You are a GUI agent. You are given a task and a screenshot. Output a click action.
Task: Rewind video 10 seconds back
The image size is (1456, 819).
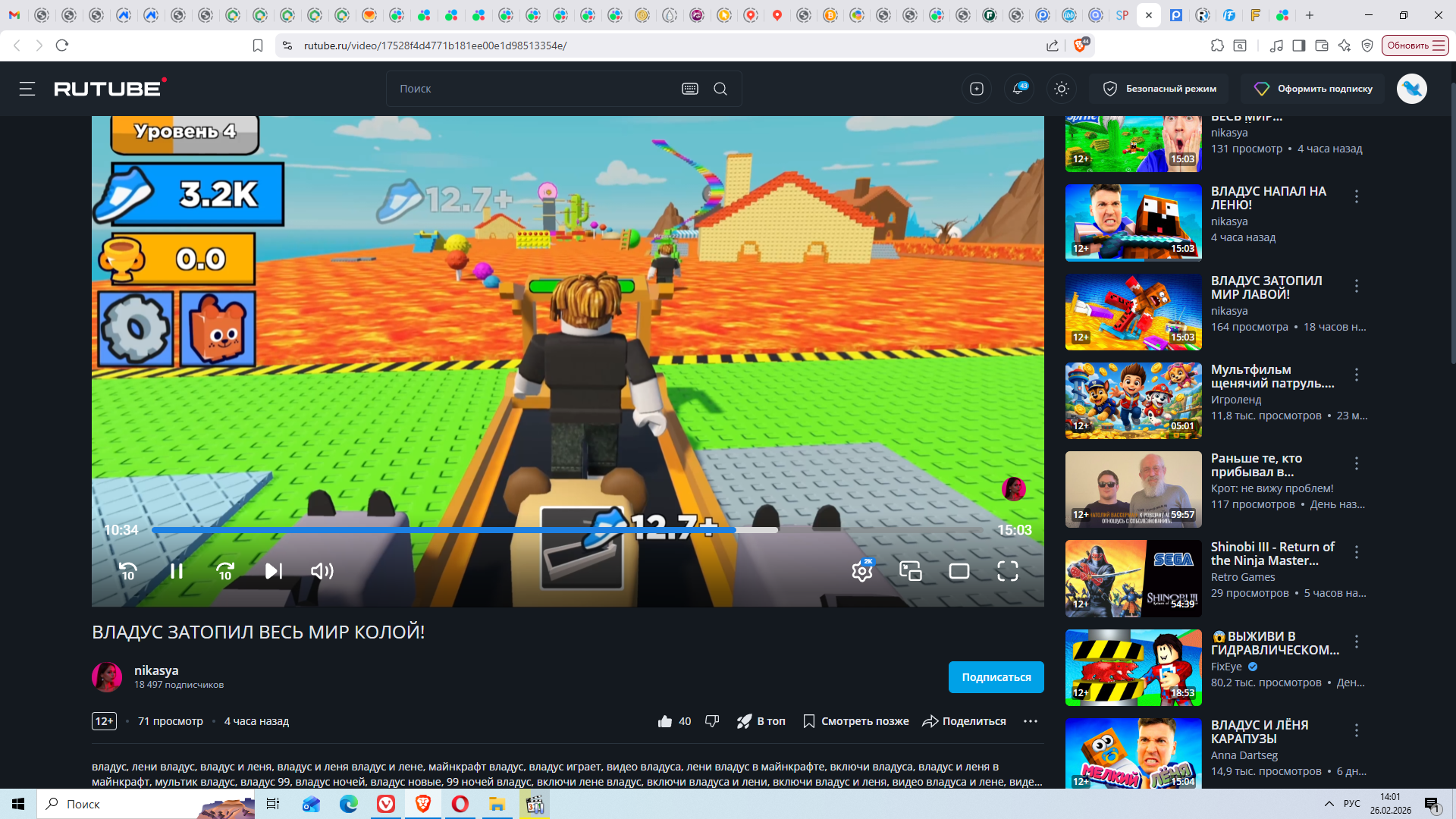coord(128,571)
